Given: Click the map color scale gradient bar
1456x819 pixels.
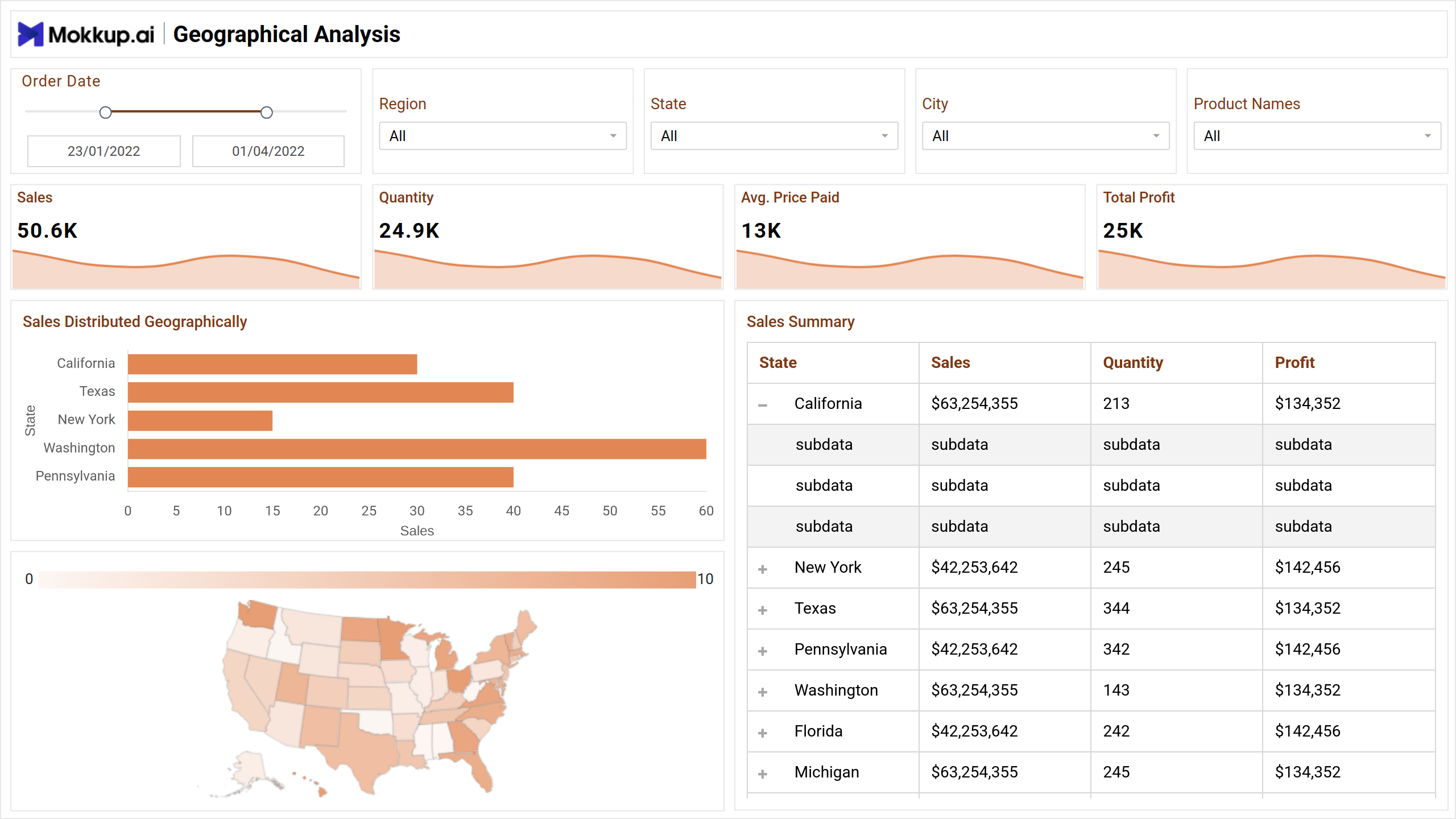Looking at the screenshot, I should pos(368,579).
